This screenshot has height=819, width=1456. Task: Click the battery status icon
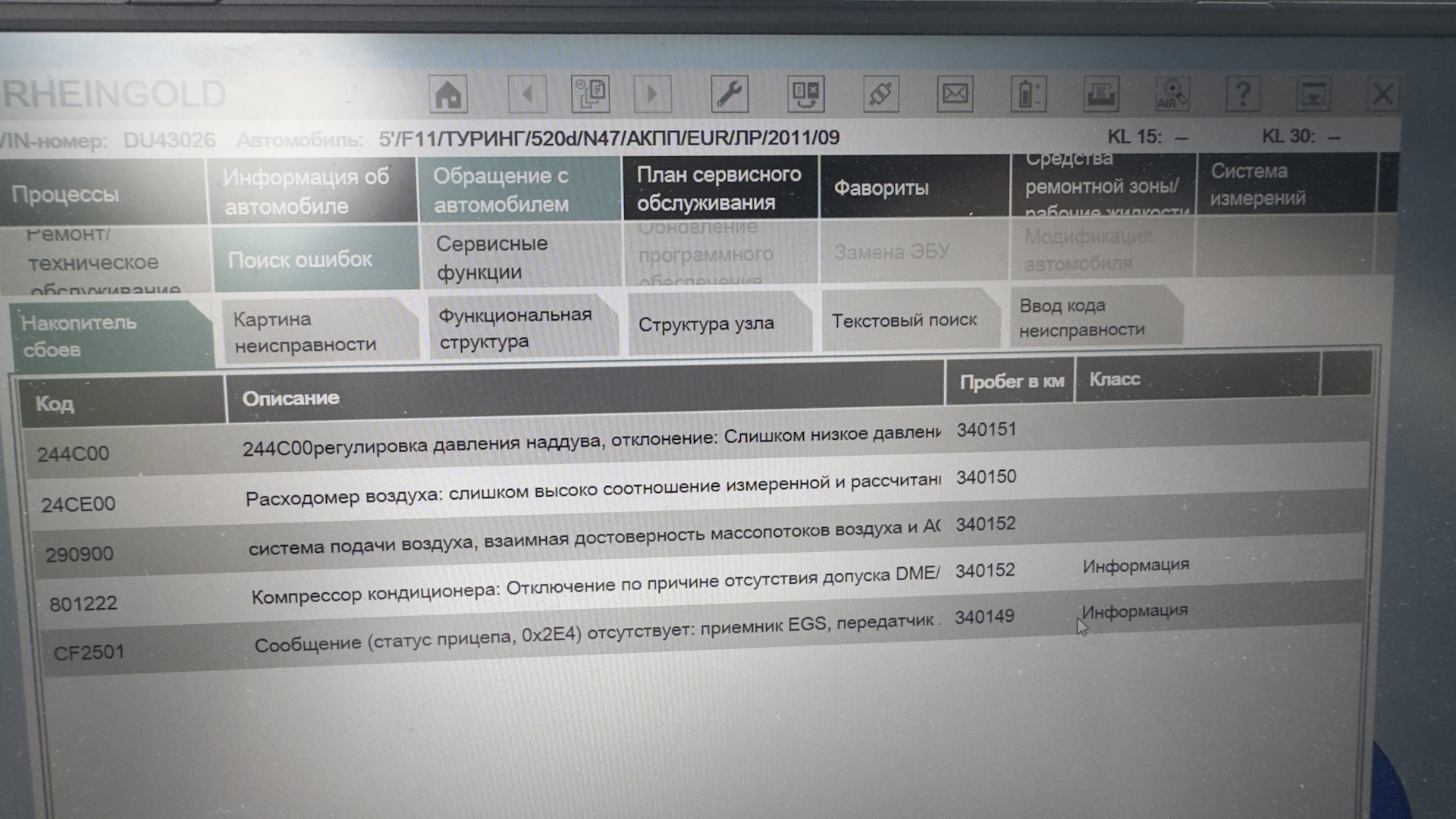tap(1028, 95)
